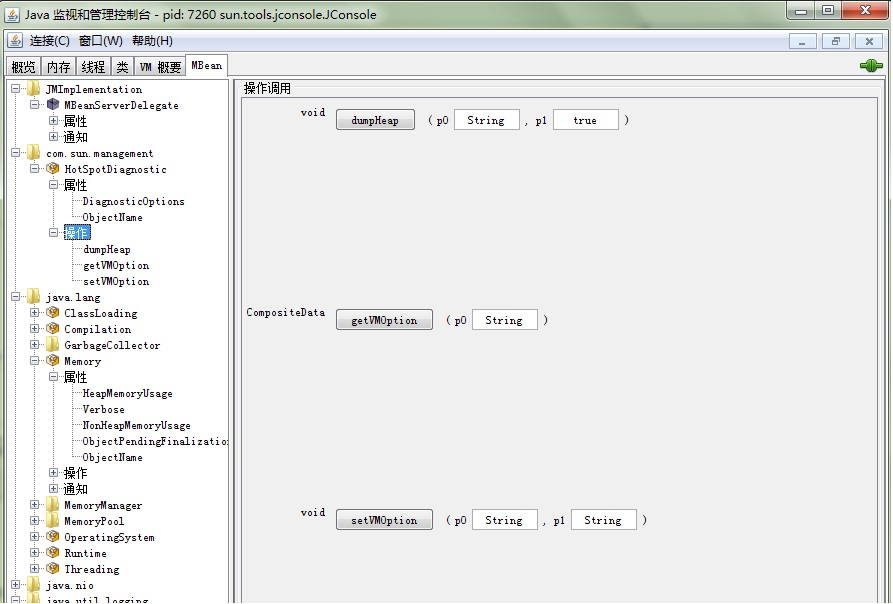Minimize the inner JConsole connection window

[802, 41]
